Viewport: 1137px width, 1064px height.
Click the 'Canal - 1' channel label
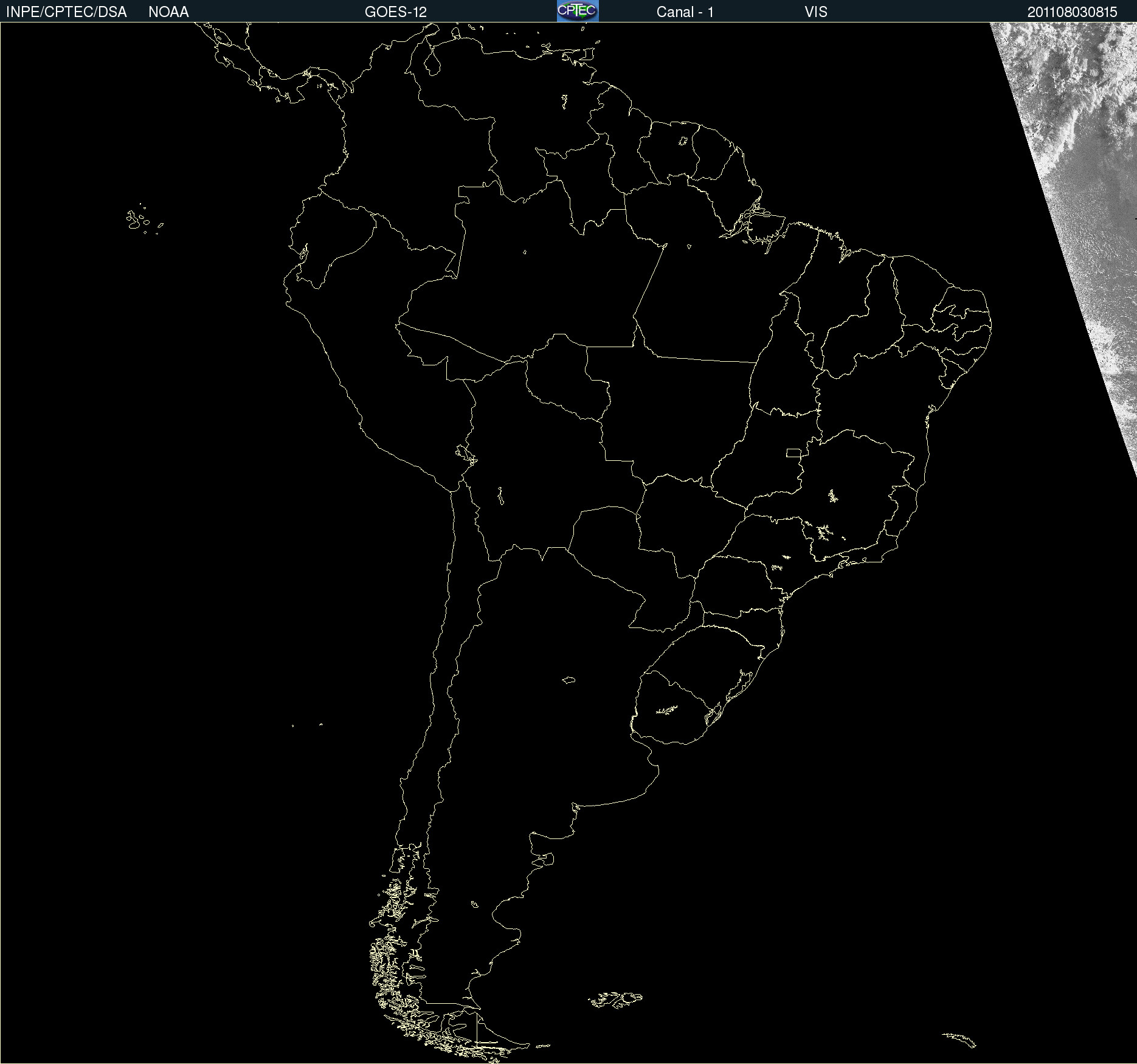click(685, 12)
